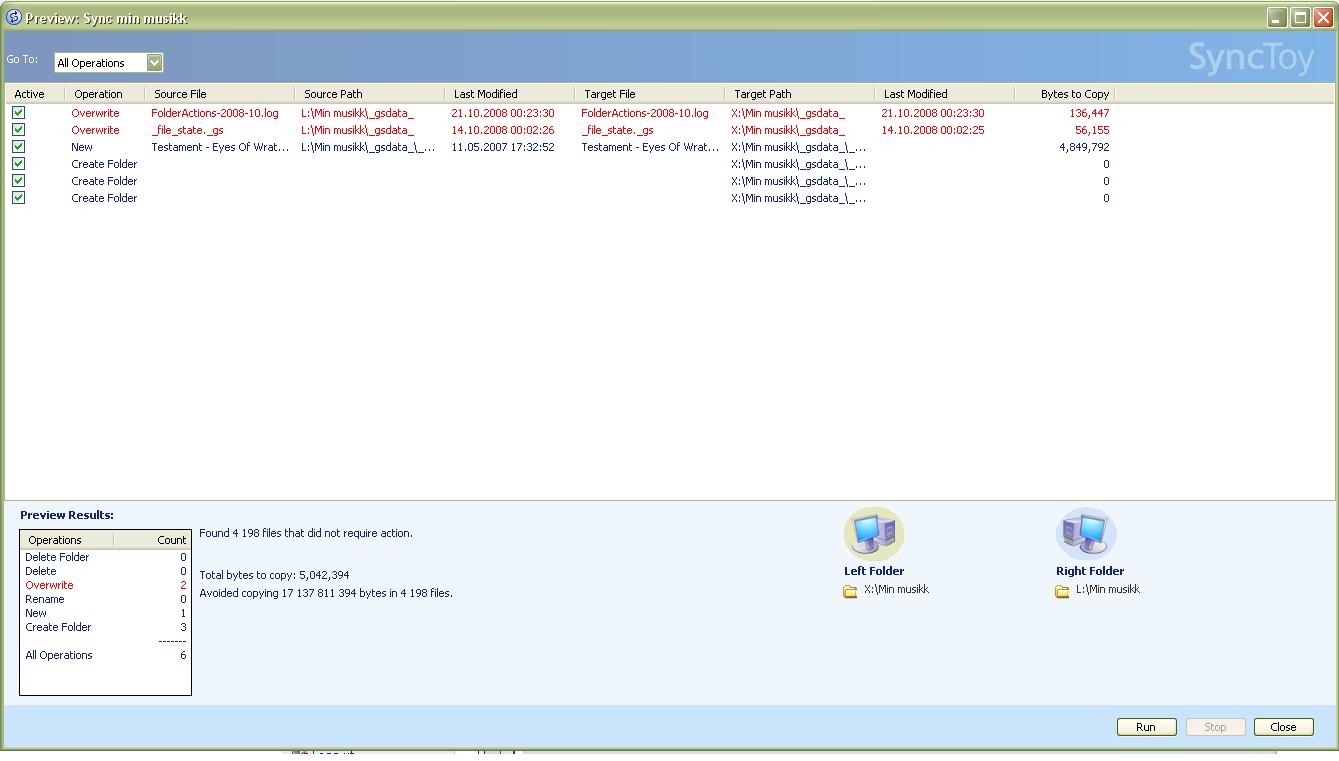This screenshot has height=761, width=1339.
Task: Click the Right Folder computer icon
Action: pos(1086,534)
